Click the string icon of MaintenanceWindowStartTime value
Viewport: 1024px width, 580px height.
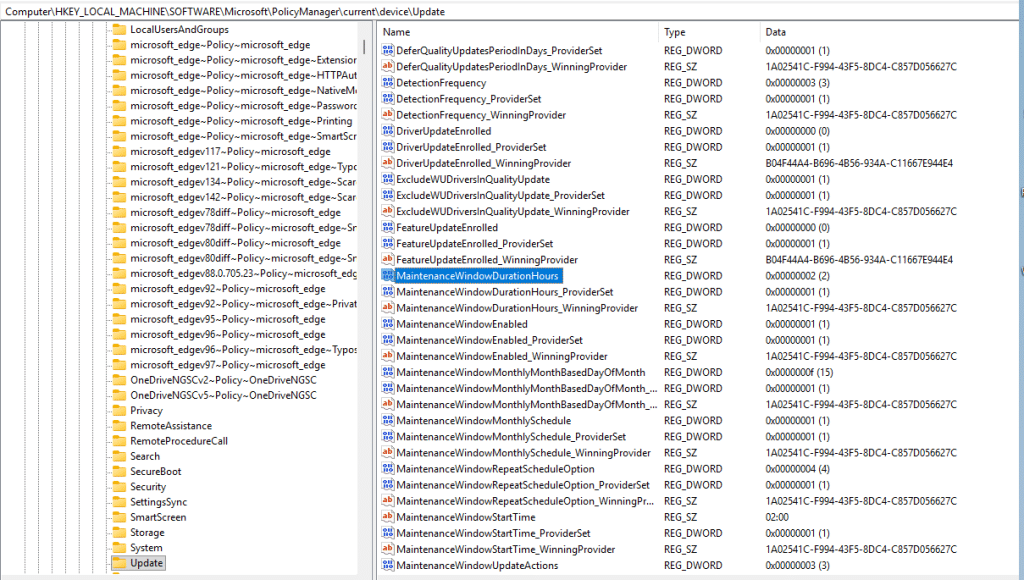pyautogui.click(x=388, y=517)
